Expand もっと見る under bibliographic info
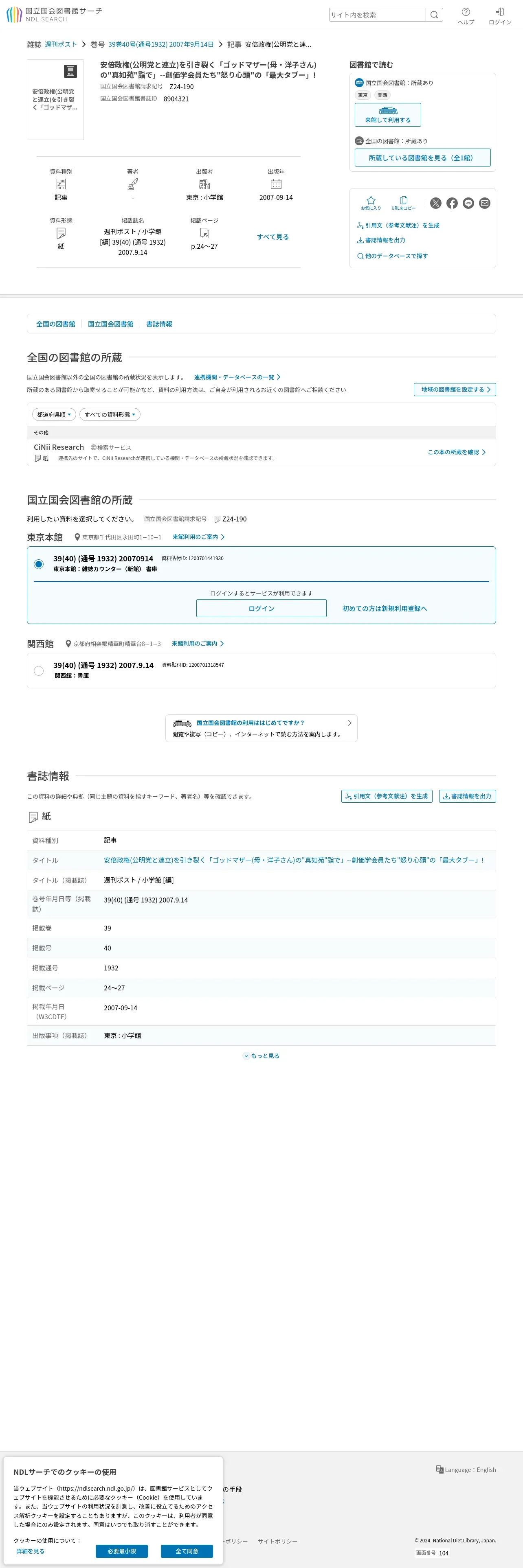The width and height of the screenshot is (523, 1568). point(261,1056)
